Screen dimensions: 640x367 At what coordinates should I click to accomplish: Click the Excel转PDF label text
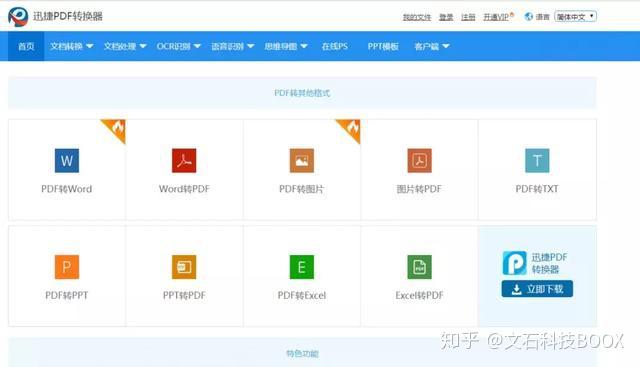click(x=419, y=295)
